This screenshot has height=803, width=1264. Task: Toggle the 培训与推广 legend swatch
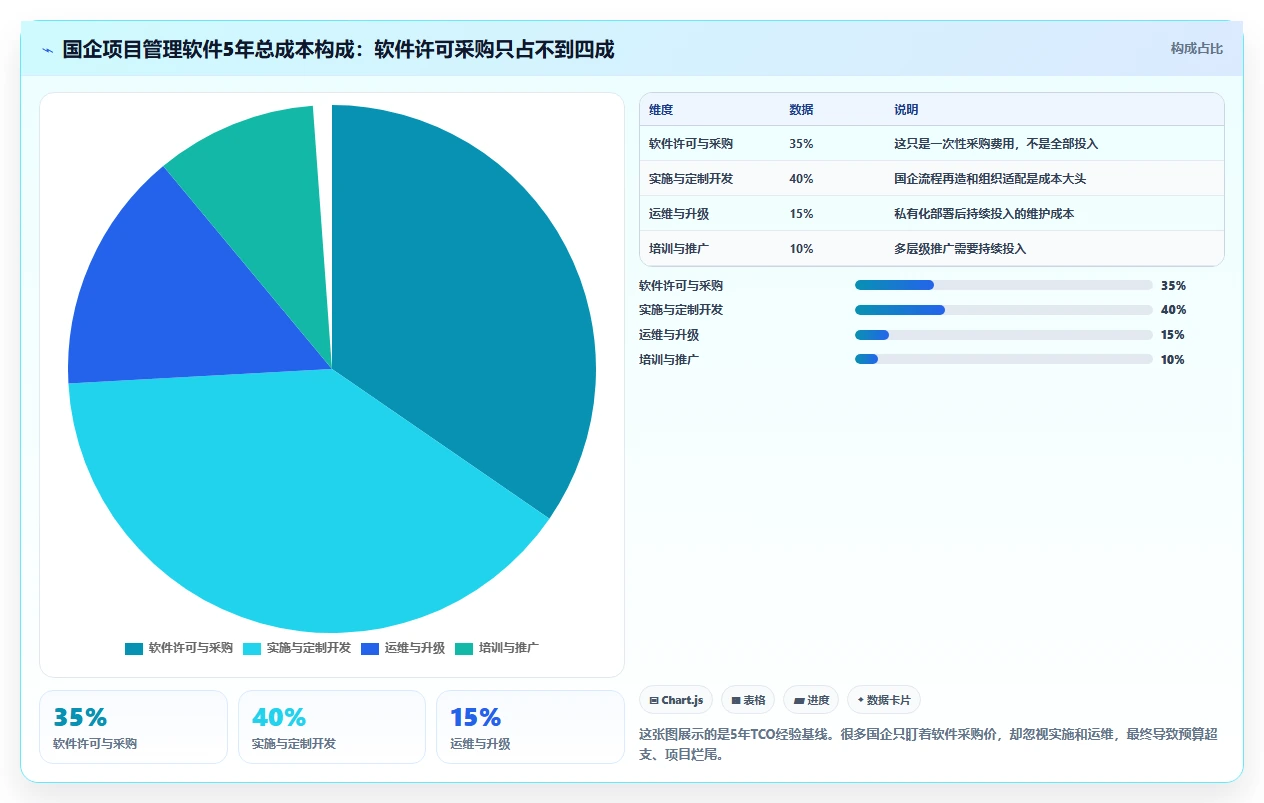[464, 648]
